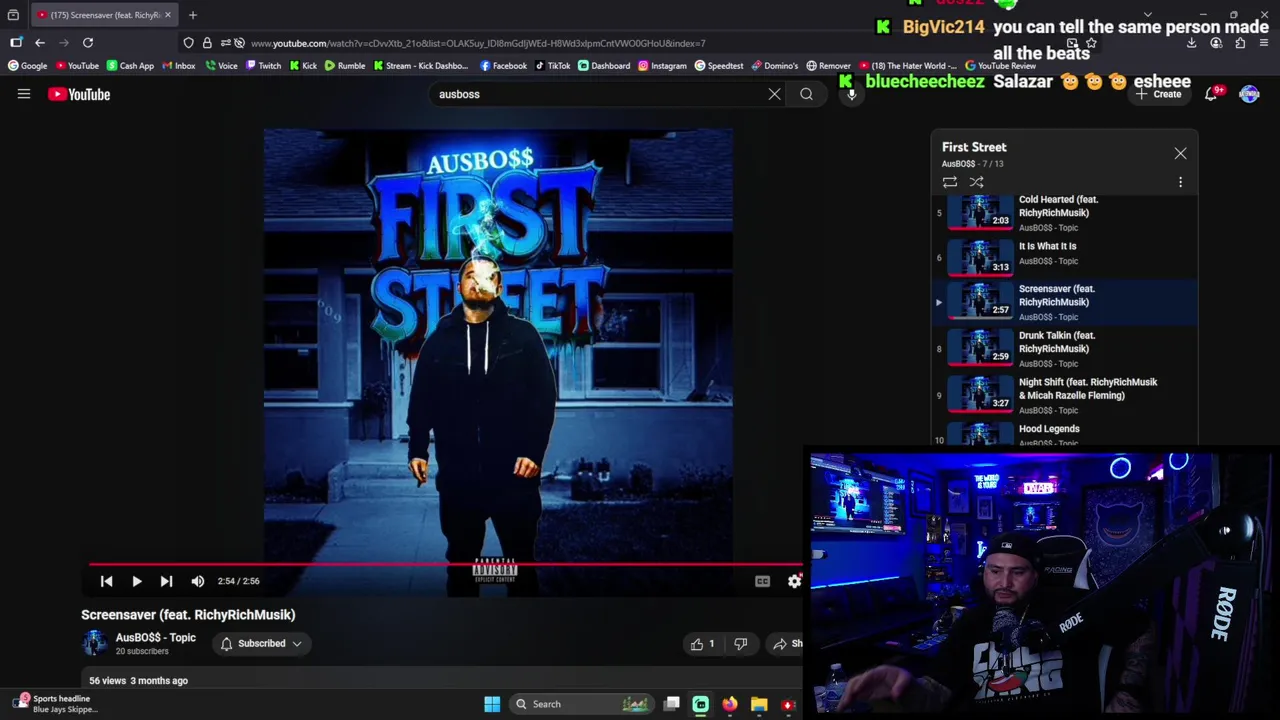
Task: Close the '(175) Screensaver' browser tab
Action: point(167,15)
